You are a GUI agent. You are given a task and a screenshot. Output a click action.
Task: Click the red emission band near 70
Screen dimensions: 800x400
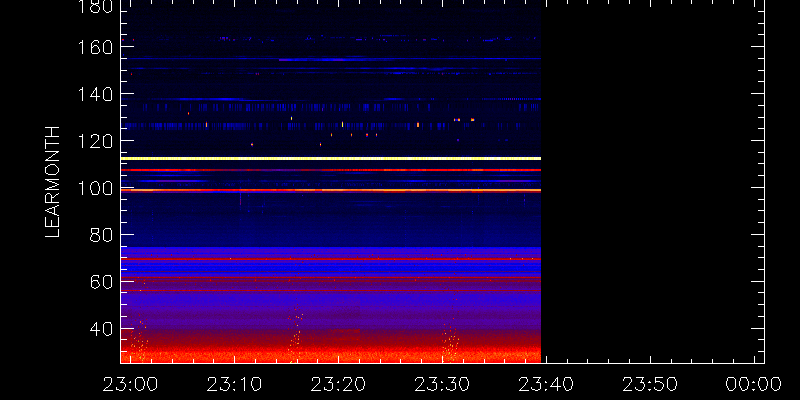(331, 259)
